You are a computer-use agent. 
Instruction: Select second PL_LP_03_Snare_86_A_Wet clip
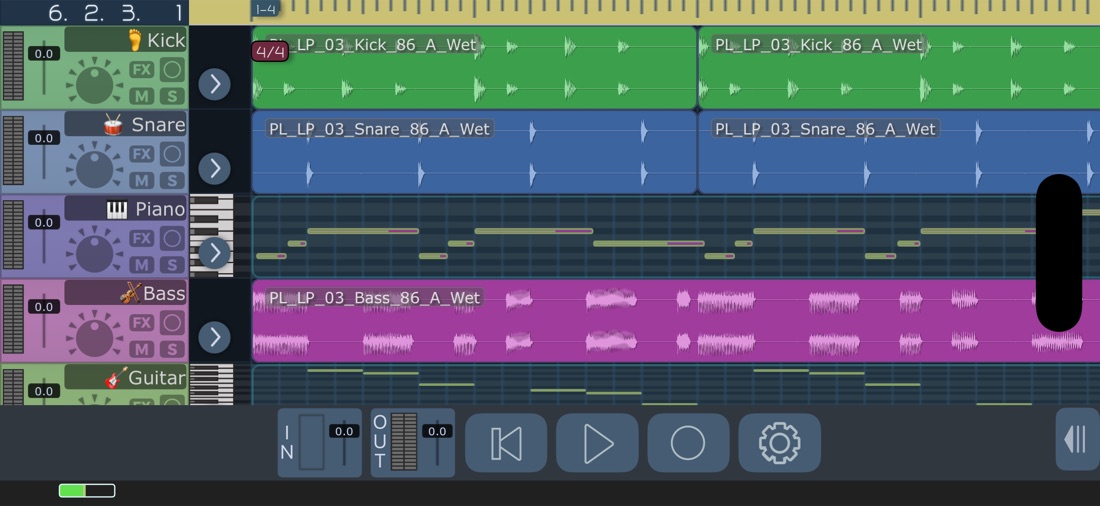899,152
